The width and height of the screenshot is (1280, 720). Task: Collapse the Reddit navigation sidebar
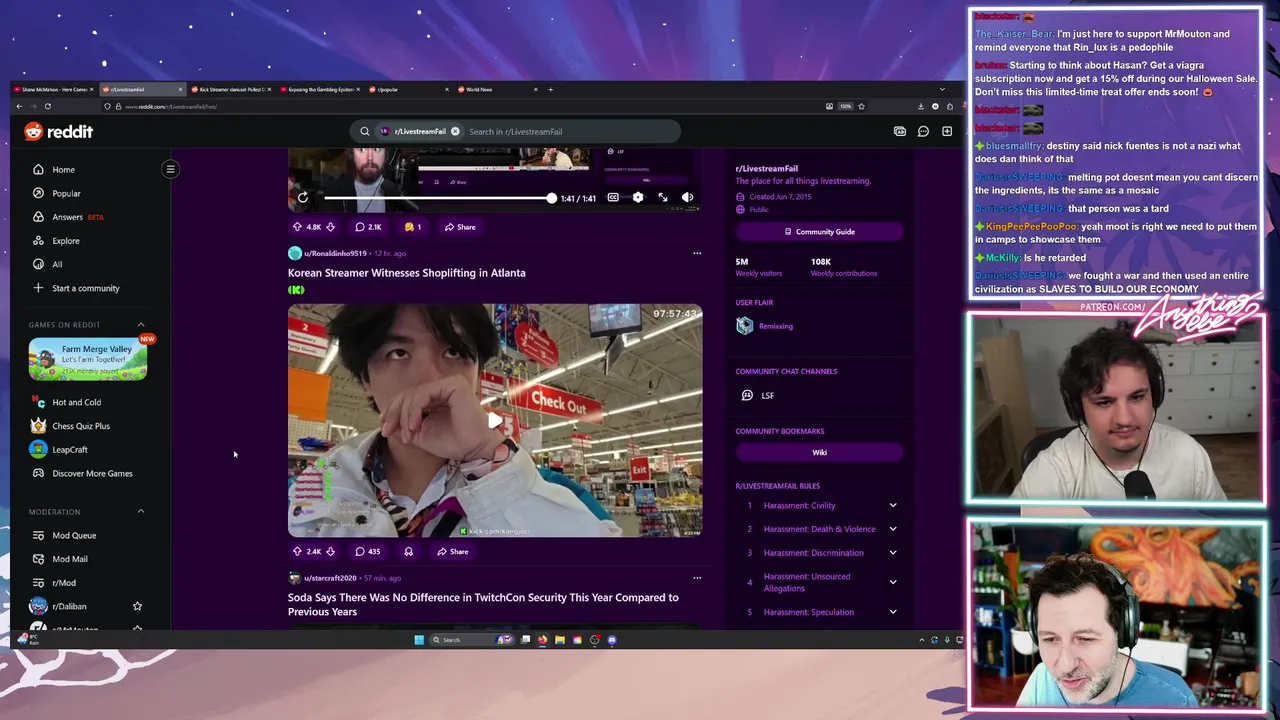point(170,169)
